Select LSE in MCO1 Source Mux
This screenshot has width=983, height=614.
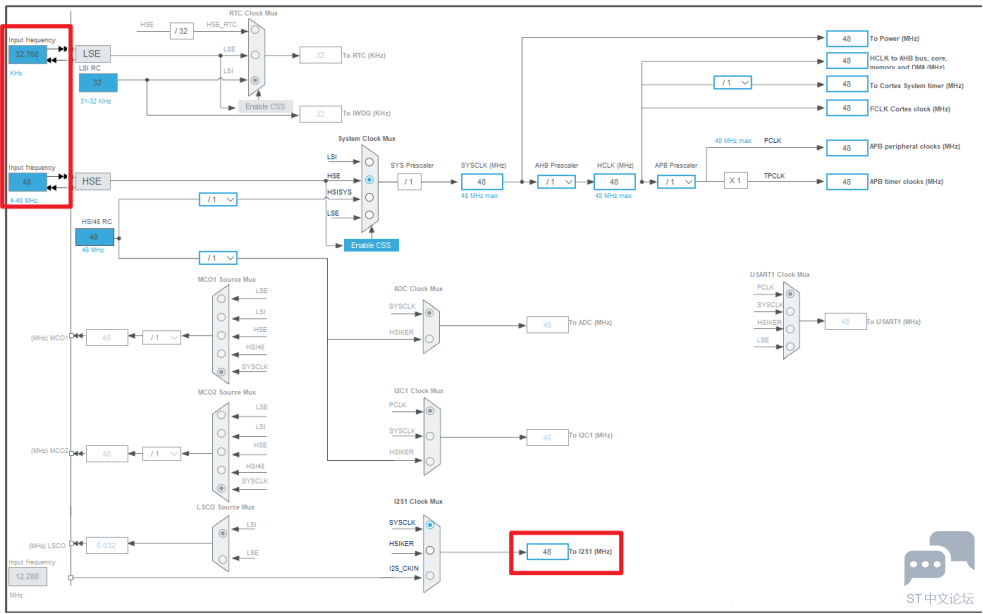[221, 299]
